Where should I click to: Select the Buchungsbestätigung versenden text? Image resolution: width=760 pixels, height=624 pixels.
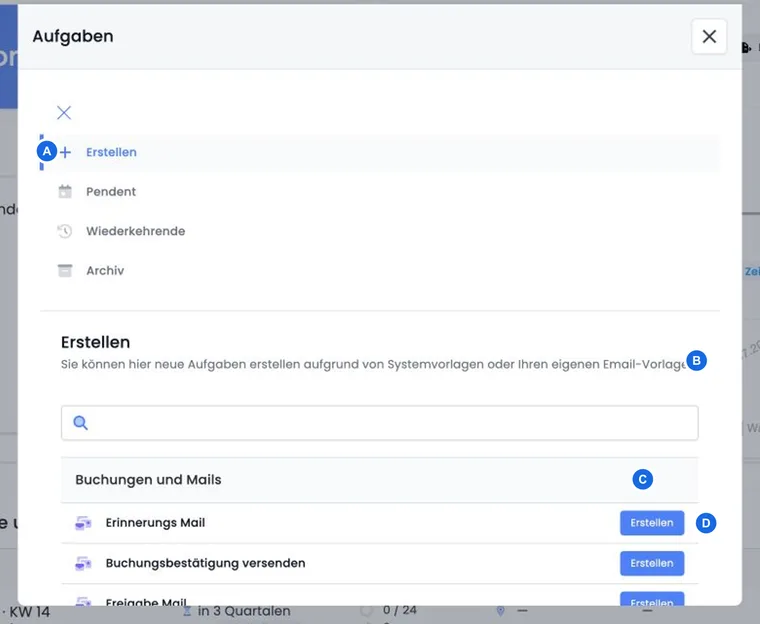[x=206, y=563]
